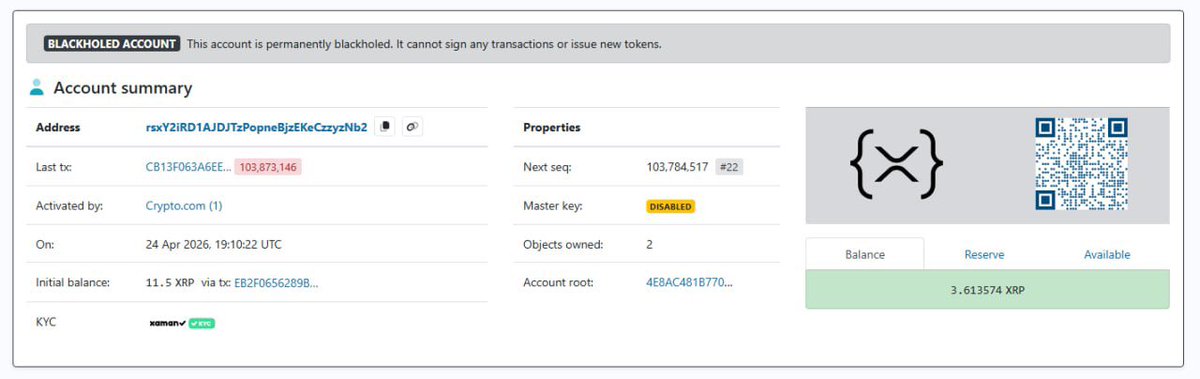Copy the account address to clipboard

[386, 127]
